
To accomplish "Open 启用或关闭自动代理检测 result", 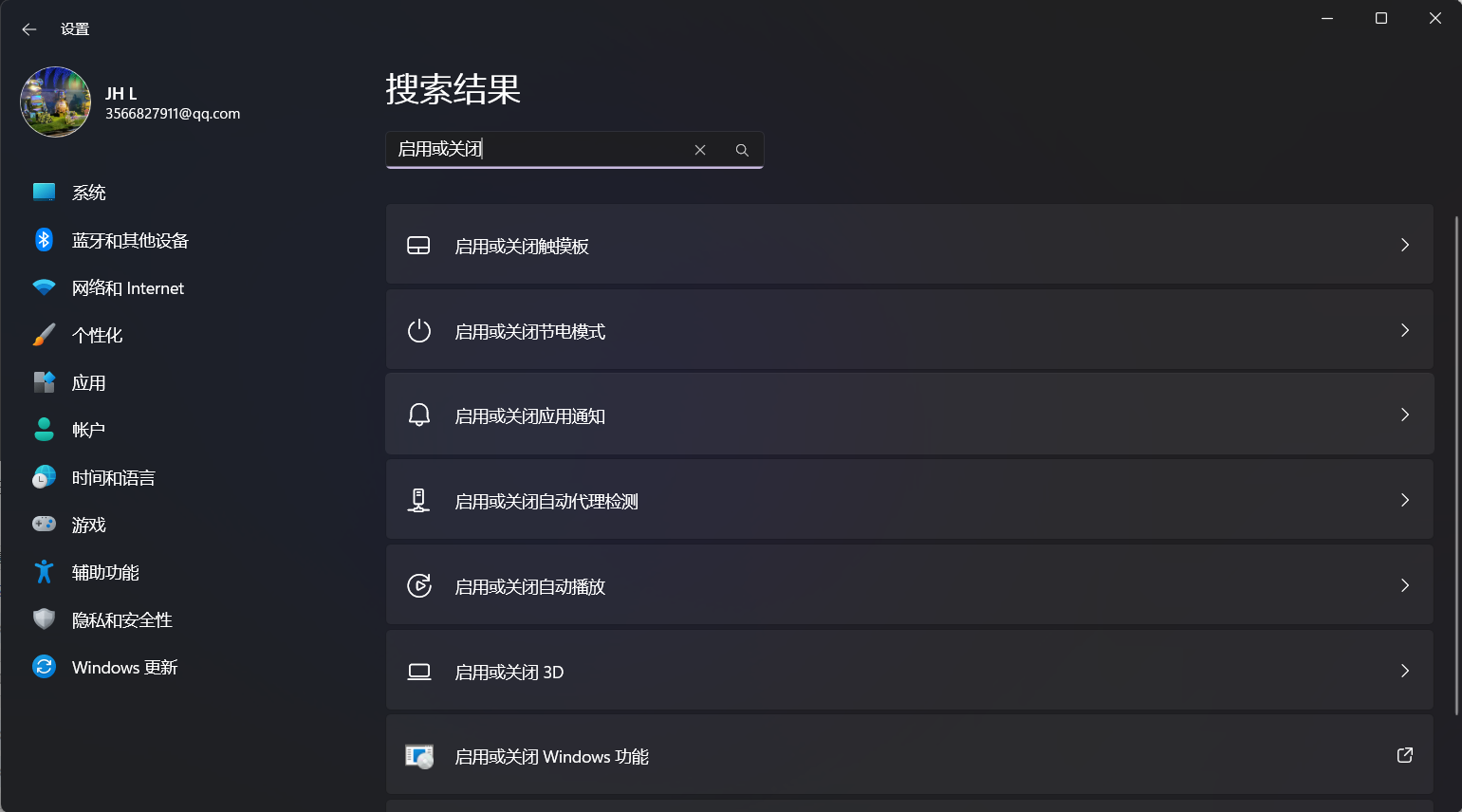I will tap(546, 501).
